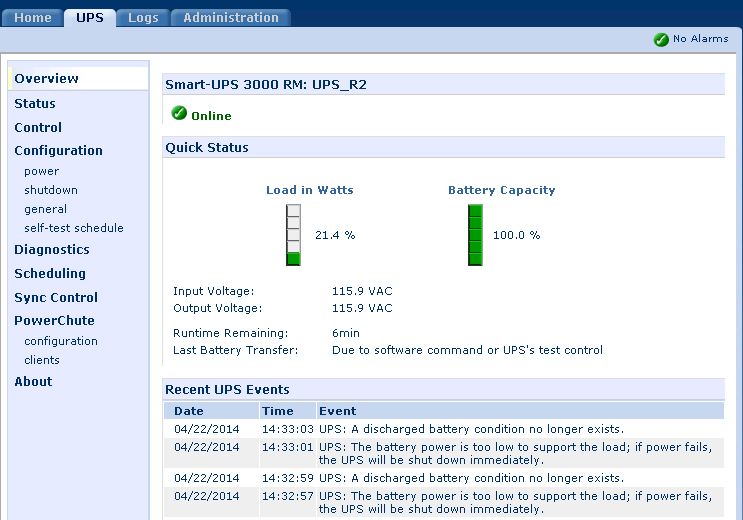The image size is (743, 520).
Task: Click the Runtime Remaining label
Action: [x=230, y=333]
